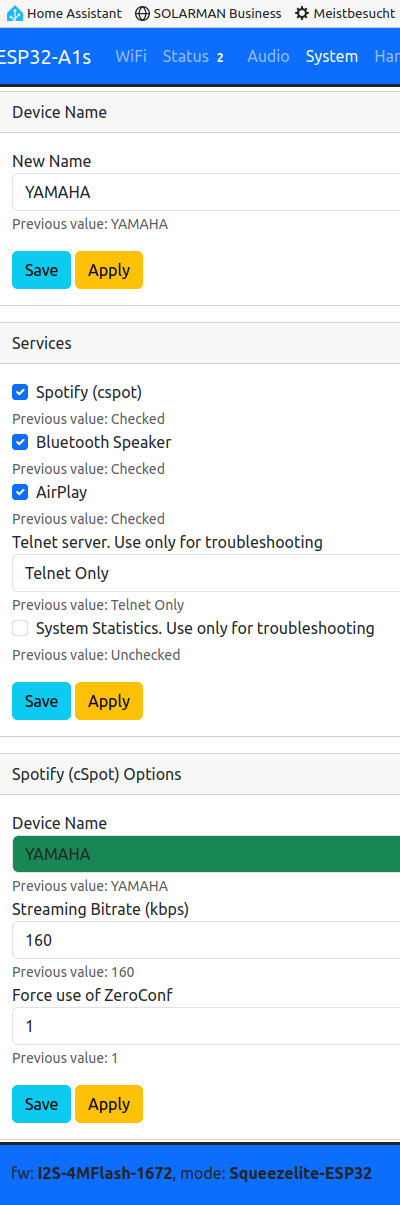Click the Status badge showing 2
Viewport: 400px width, 1205px height.
(220, 57)
